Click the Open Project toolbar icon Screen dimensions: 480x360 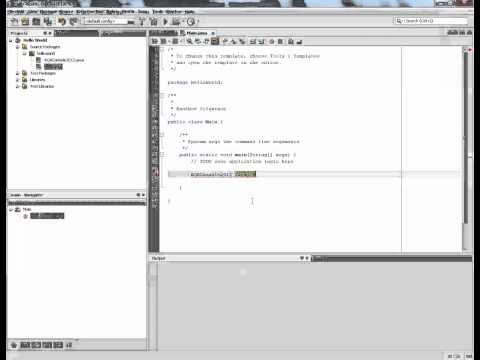[36, 22]
